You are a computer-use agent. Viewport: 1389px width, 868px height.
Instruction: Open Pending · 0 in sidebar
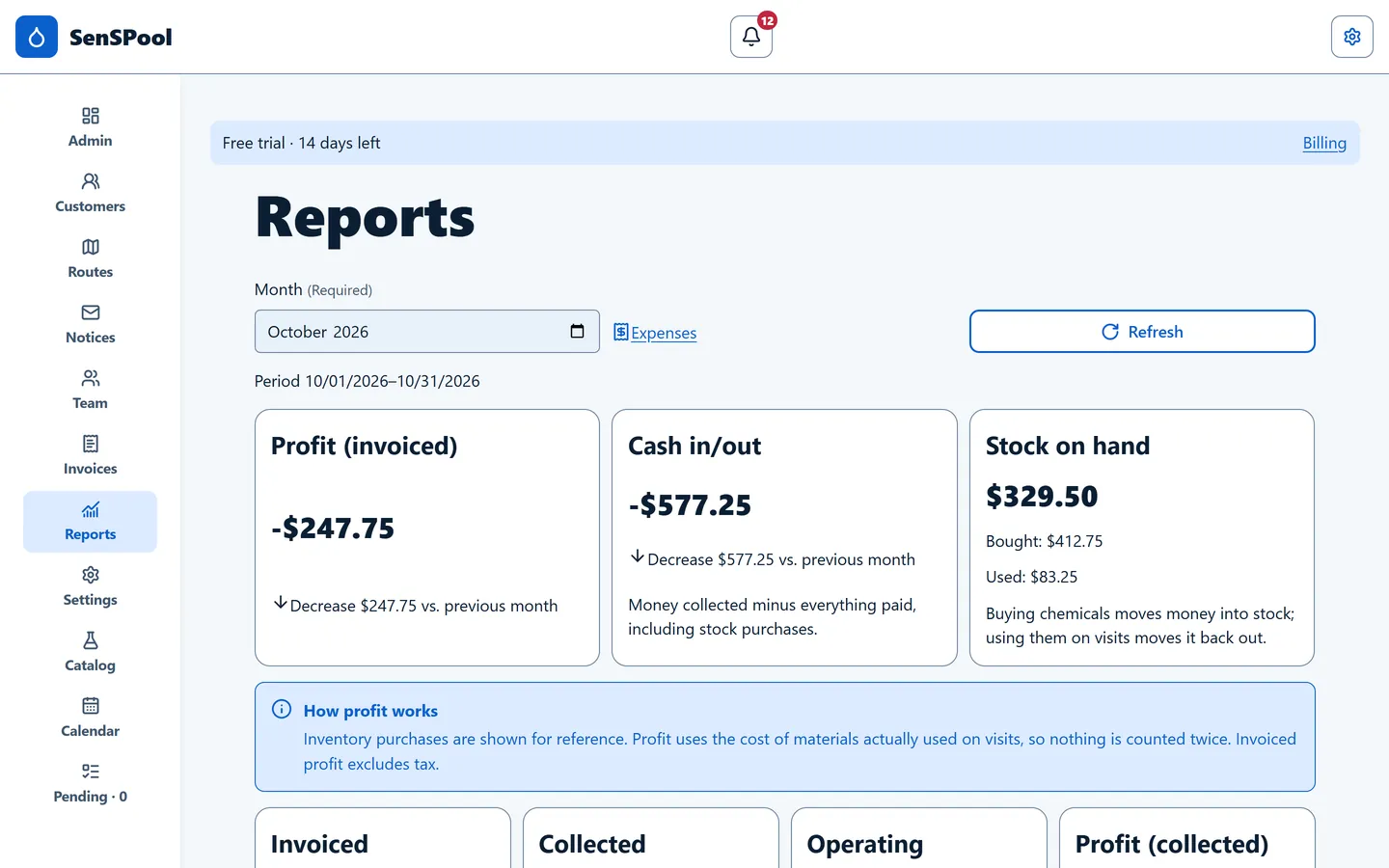point(91,783)
